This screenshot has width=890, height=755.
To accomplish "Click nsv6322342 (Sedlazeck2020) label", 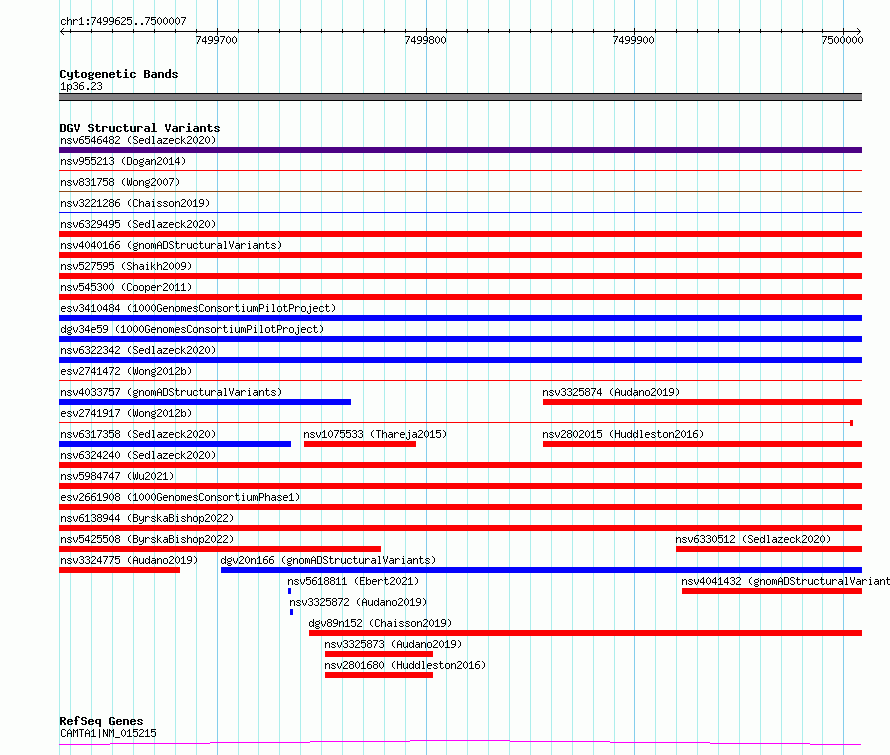I will [138, 350].
